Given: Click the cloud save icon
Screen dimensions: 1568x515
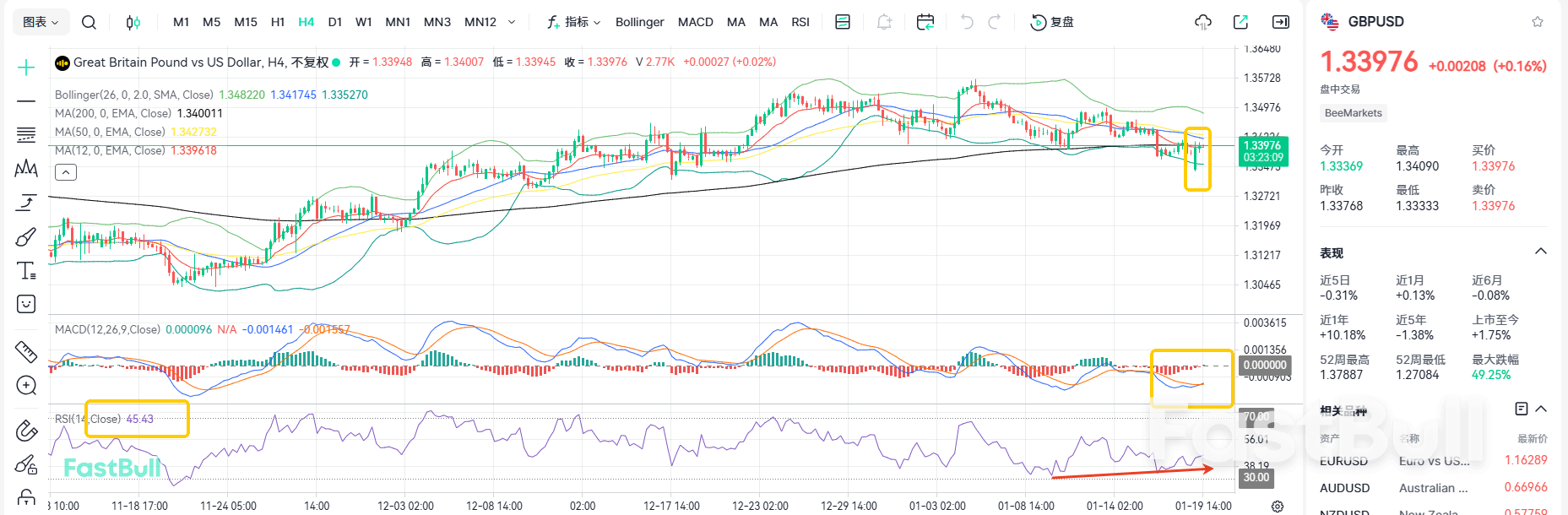Looking at the screenshot, I should 1203,22.
